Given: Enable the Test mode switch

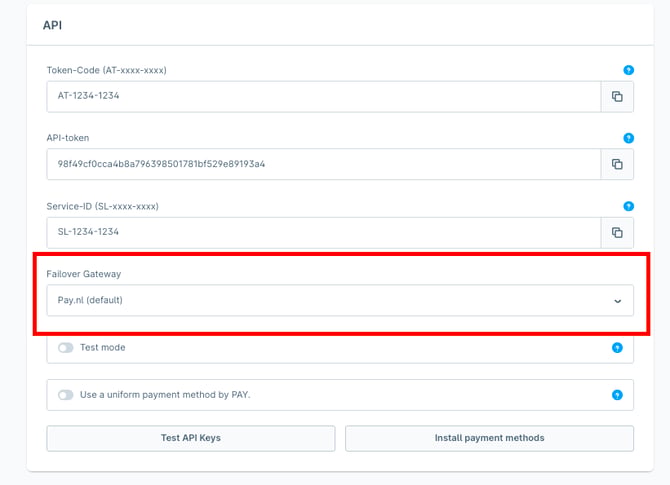Looking at the screenshot, I should coord(66,348).
